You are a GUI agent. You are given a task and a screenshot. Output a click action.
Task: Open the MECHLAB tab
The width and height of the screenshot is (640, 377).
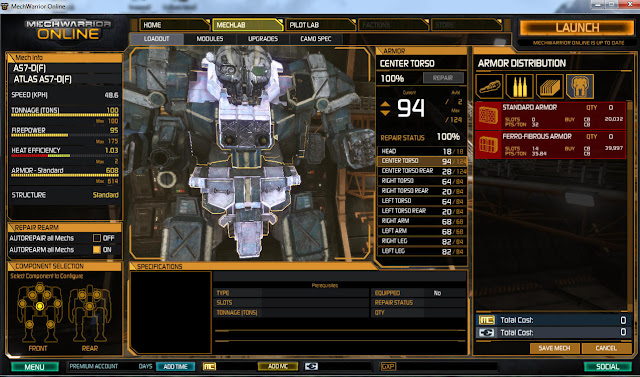(248, 25)
